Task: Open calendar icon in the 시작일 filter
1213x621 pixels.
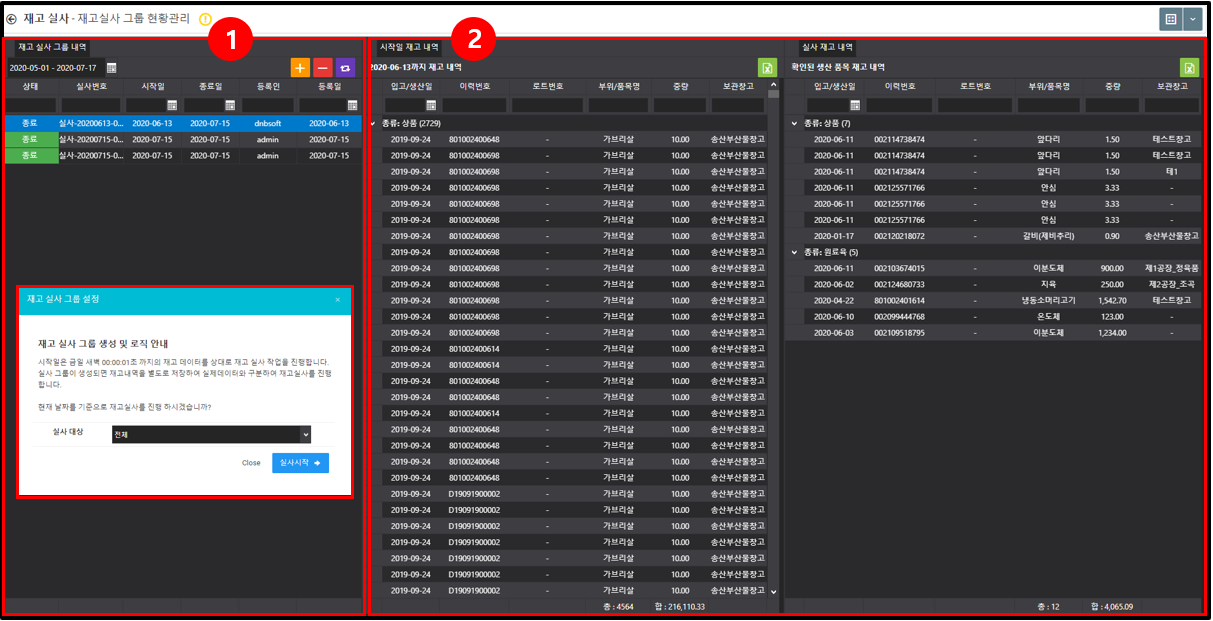Action: [172, 105]
